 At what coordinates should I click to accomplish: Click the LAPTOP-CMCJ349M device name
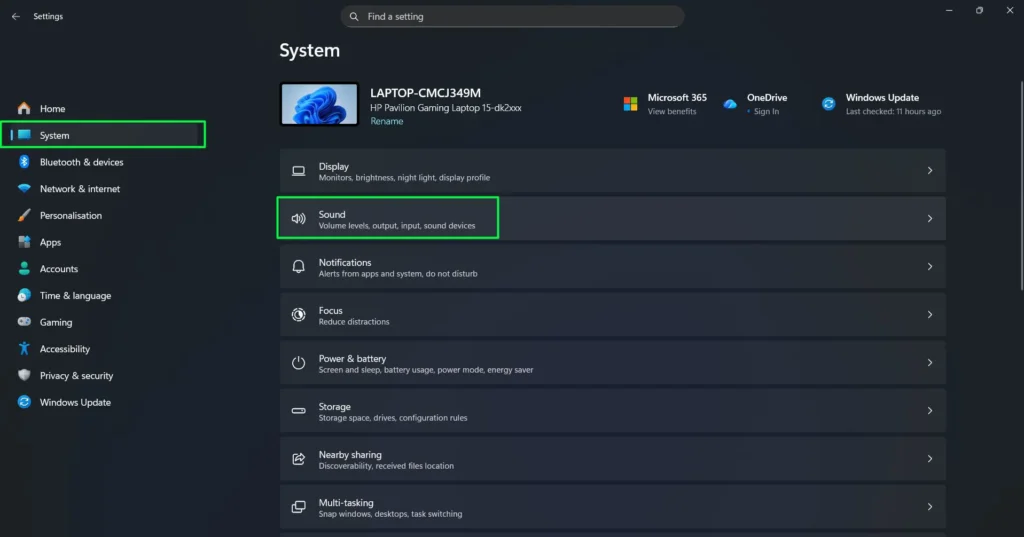(x=425, y=93)
